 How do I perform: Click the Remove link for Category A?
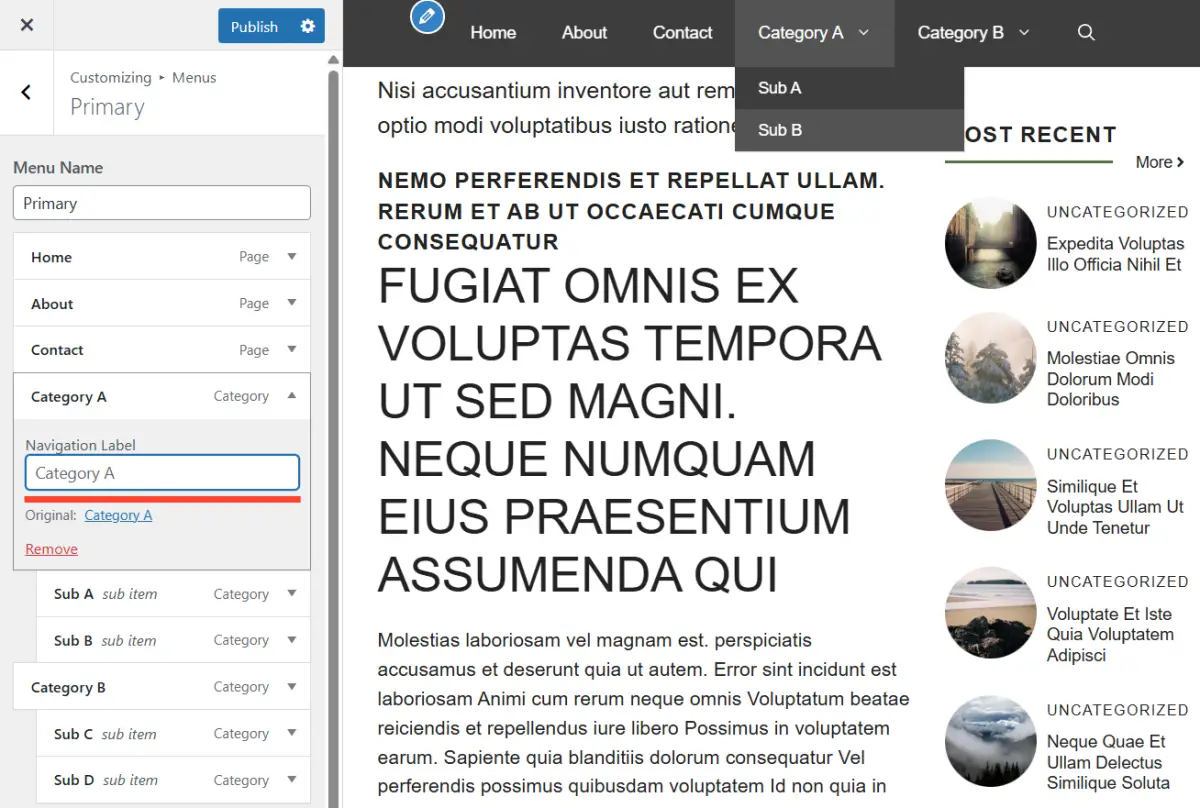51,549
